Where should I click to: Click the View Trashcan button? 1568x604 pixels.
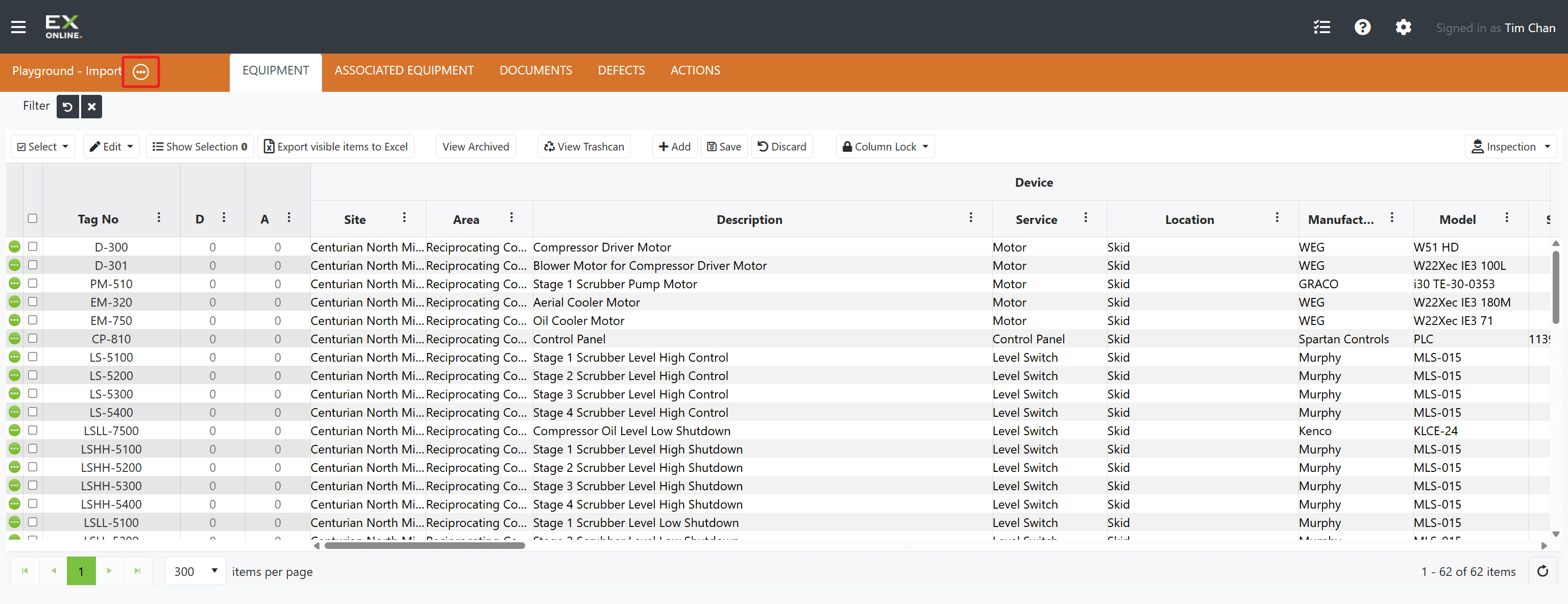pos(584,147)
